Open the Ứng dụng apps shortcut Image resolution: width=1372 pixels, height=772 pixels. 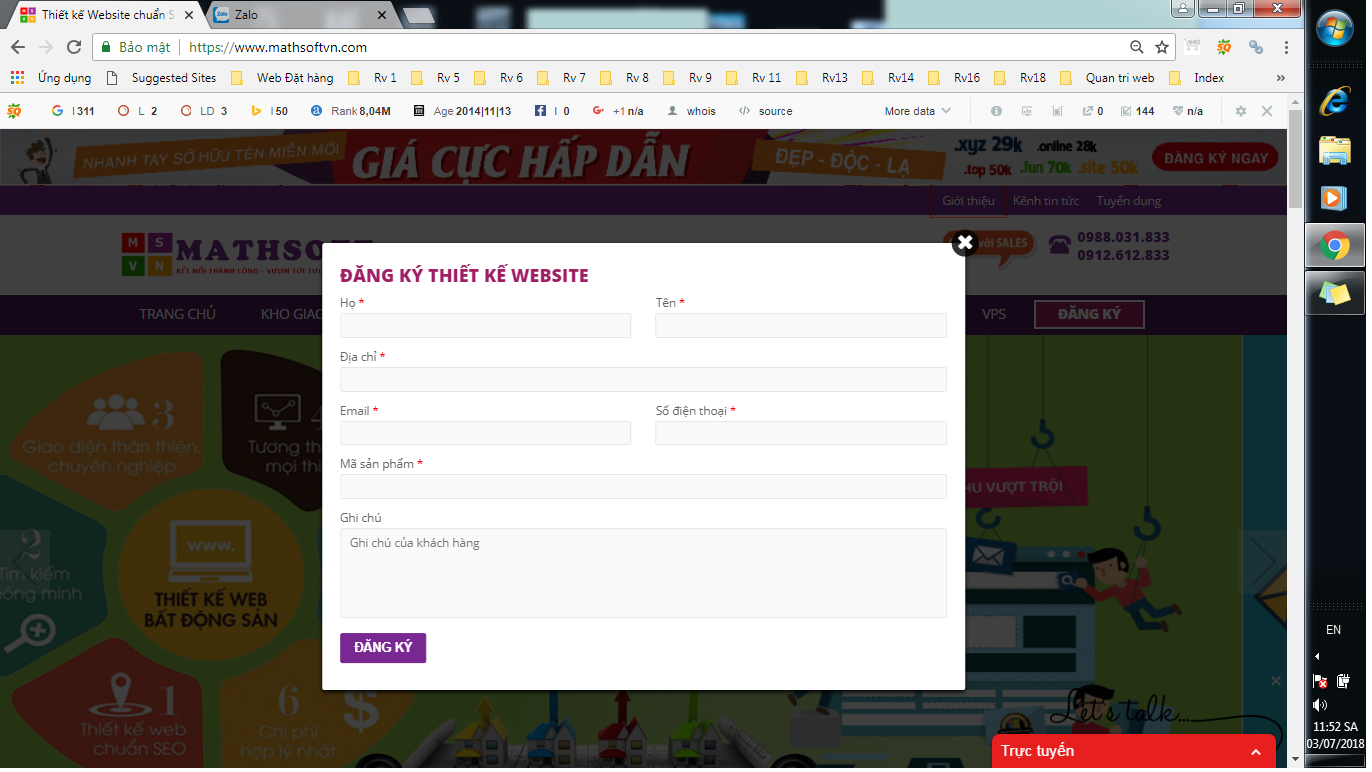pyautogui.click(x=51, y=78)
